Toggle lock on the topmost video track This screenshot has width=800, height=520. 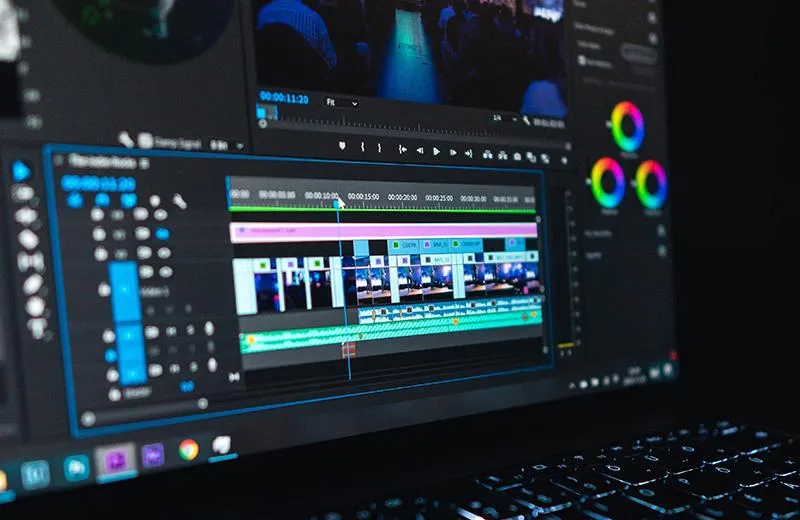point(97,214)
